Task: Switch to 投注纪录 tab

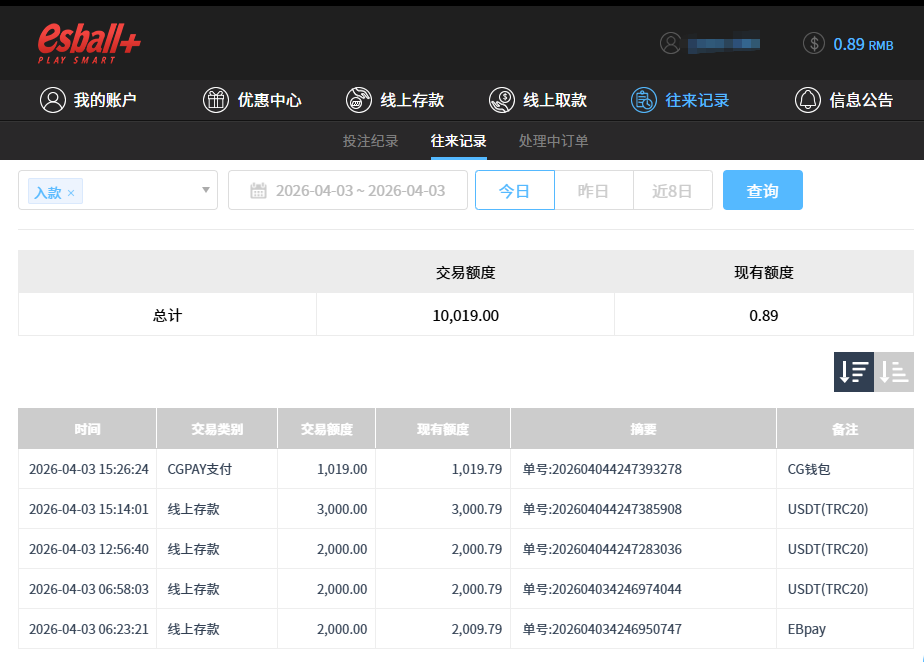Action: pyautogui.click(x=371, y=141)
